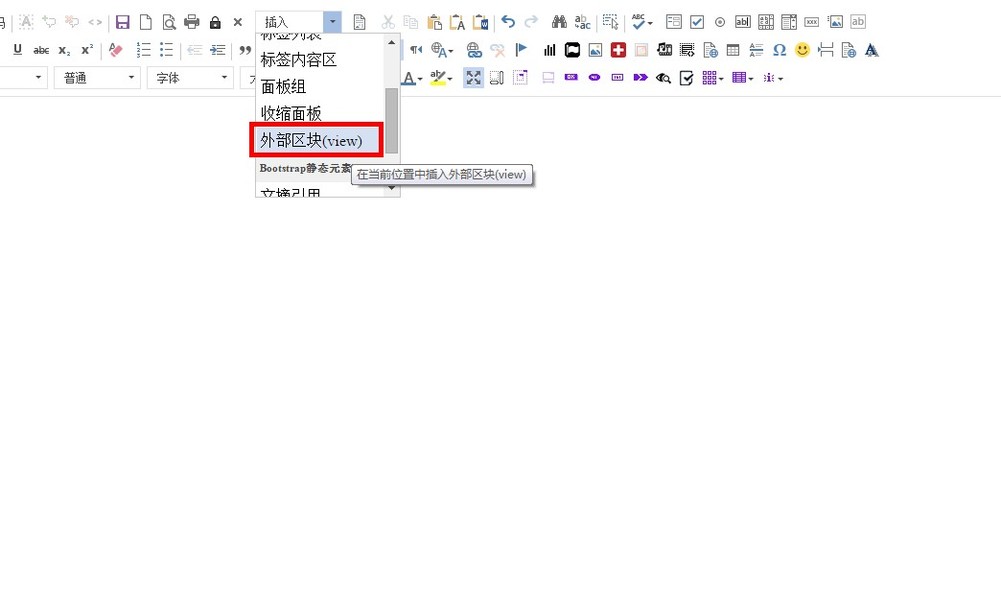
Task: Open the text color dropdown
Action: [412, 78]
